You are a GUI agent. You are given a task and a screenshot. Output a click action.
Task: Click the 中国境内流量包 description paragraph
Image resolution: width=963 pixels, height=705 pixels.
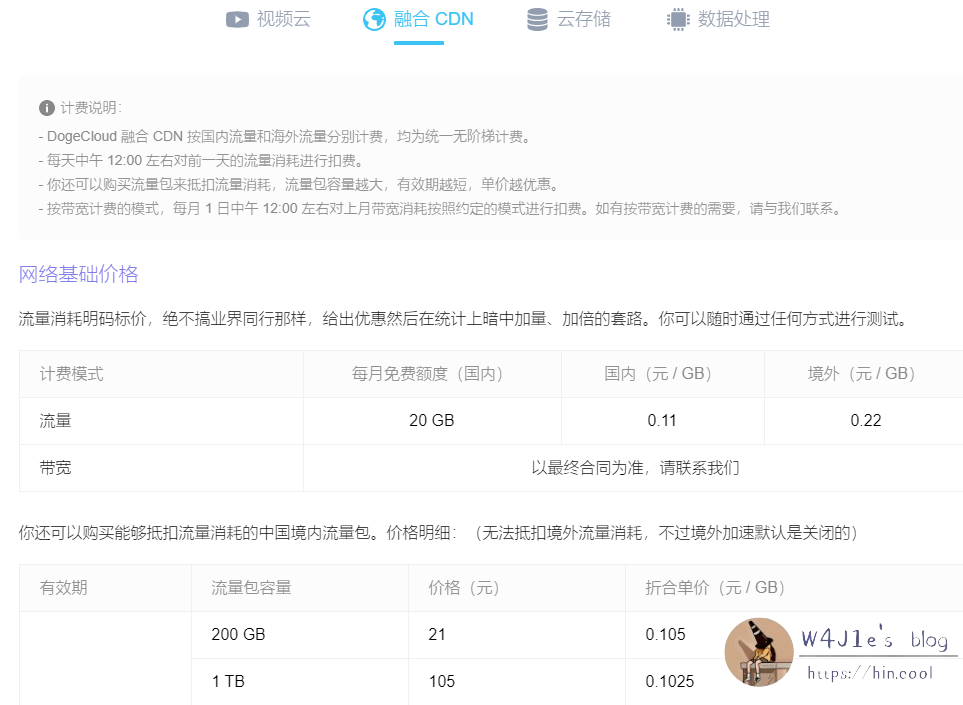tap(439, 533)
